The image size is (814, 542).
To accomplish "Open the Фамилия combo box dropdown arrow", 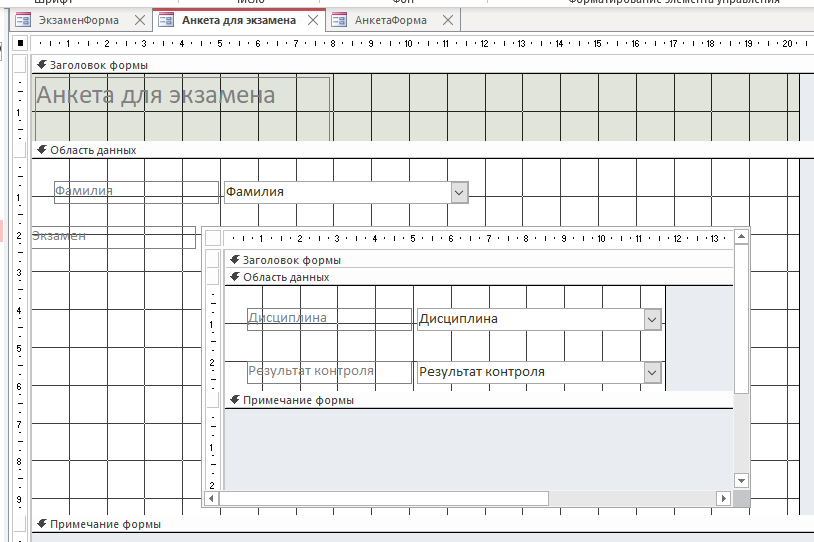I will (x=459, y=193).
